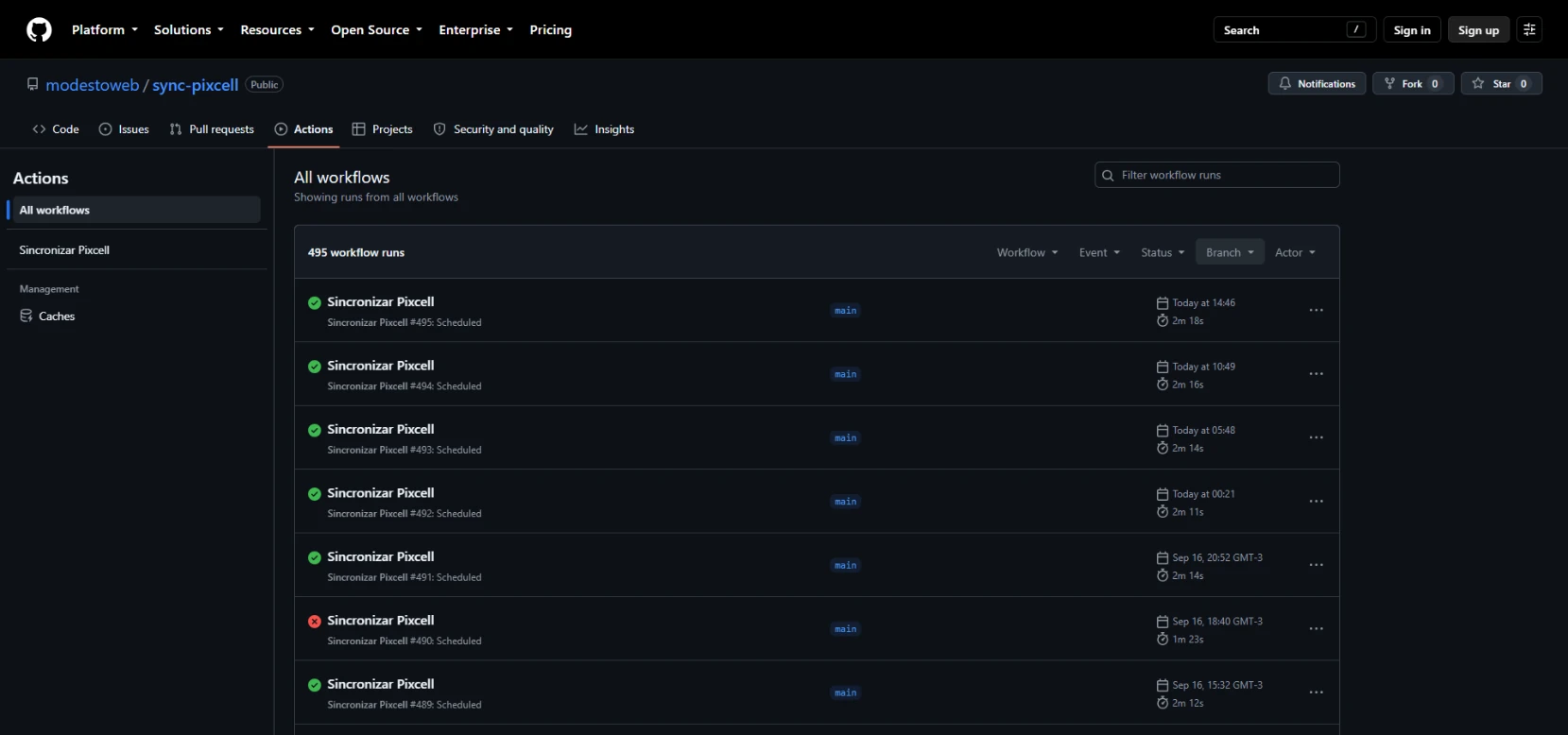Screen dimensions: 1568x735
Task: Open the more options menu for run #489
Action: (x=1316, y=693)
